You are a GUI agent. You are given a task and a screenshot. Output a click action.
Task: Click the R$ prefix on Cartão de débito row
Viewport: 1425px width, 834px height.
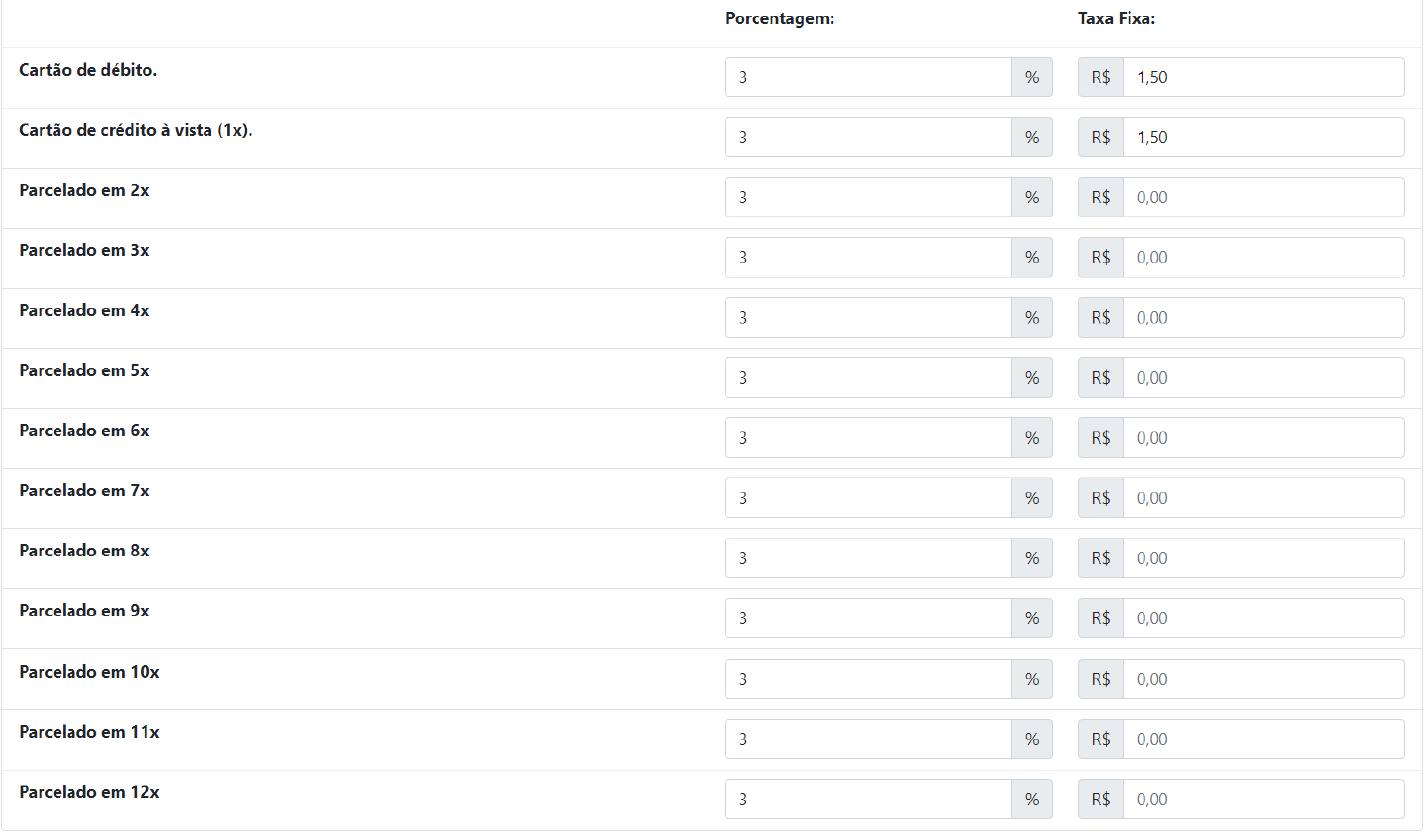coord(1101,77)
